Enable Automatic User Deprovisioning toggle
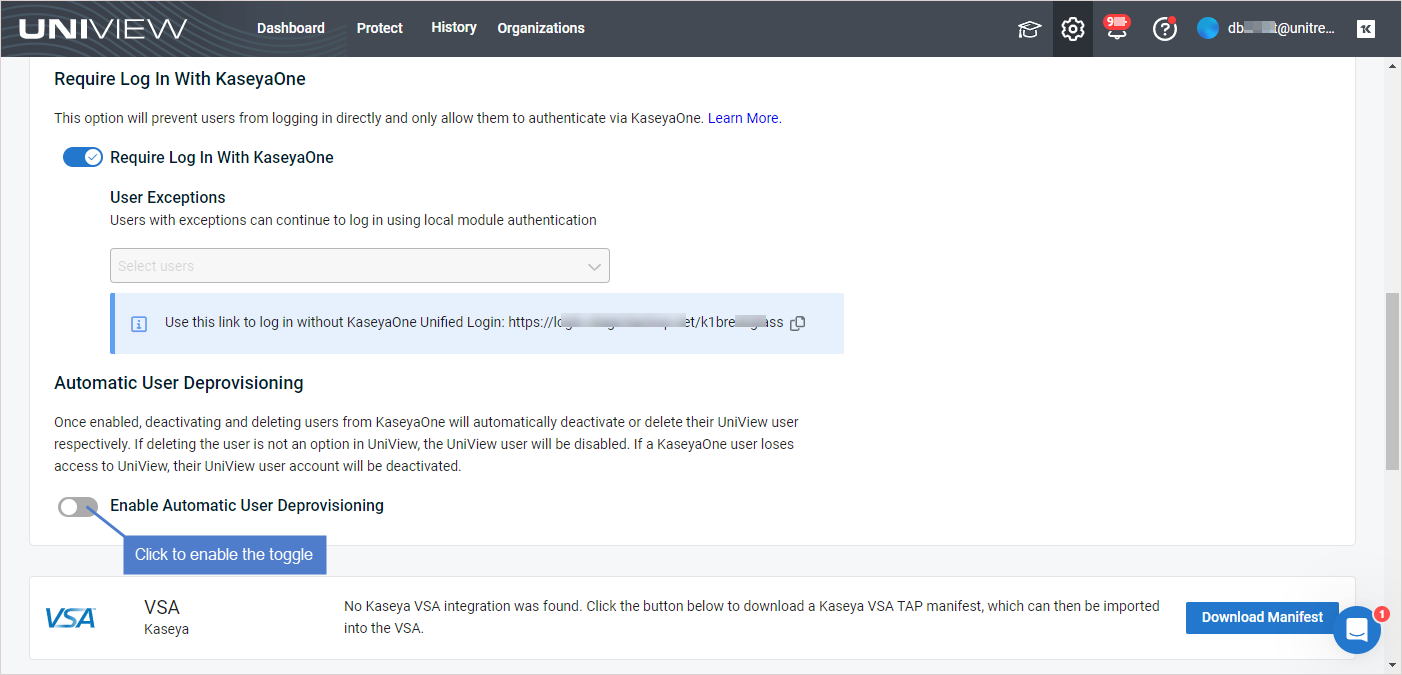This screenshot has height=675, width=1402. pos(78,507)
